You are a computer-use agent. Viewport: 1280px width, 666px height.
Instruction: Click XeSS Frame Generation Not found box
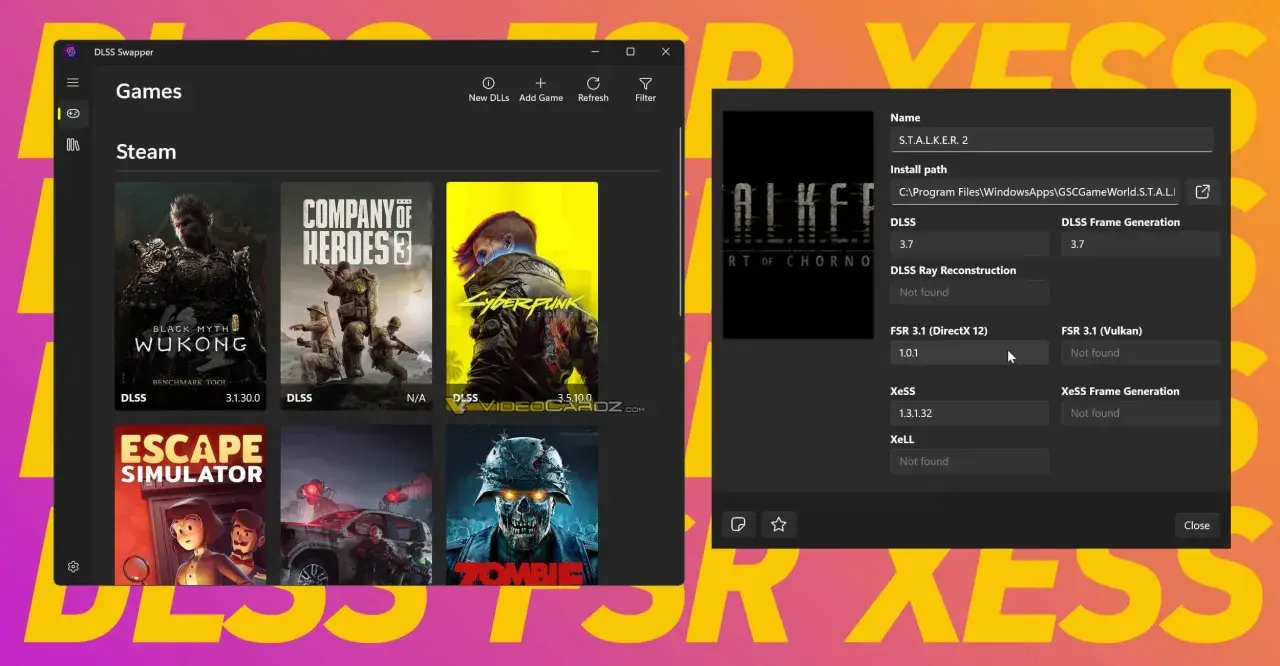click(1140, 413)
